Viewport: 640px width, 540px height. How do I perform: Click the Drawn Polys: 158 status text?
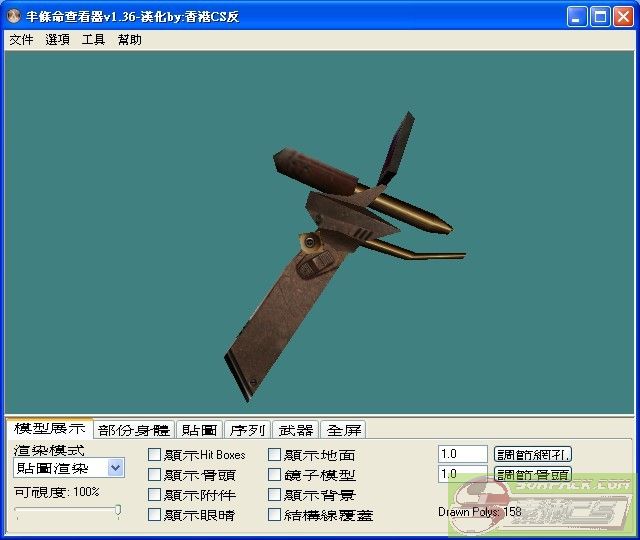tap(480, 512)
